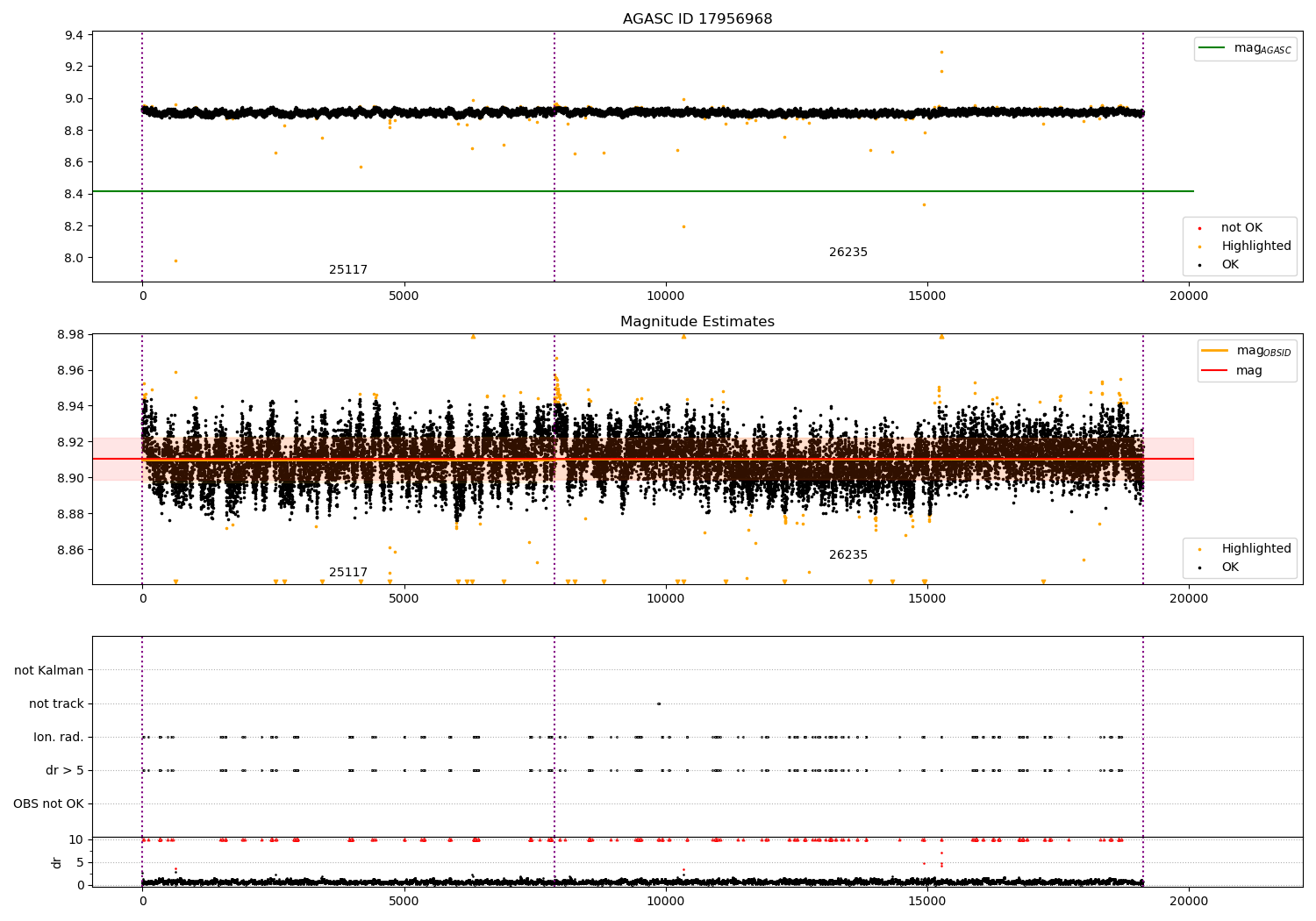This screenshot has width=1316, height=921.
Task: Click 15000 x-tick under bottom dr plot
Action: click(926, 902)
